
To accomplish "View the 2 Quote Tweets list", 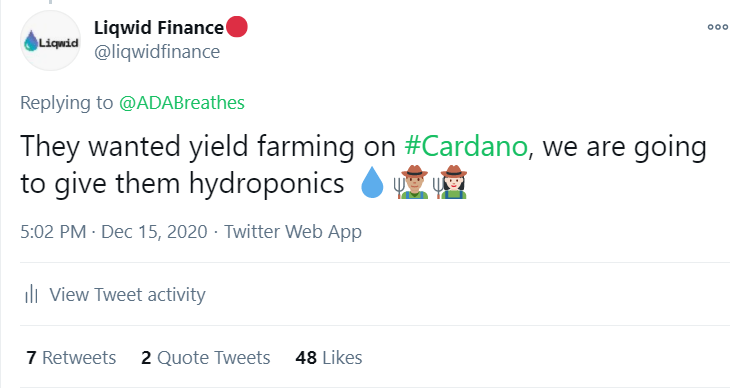I will click(x=205, y=357).
